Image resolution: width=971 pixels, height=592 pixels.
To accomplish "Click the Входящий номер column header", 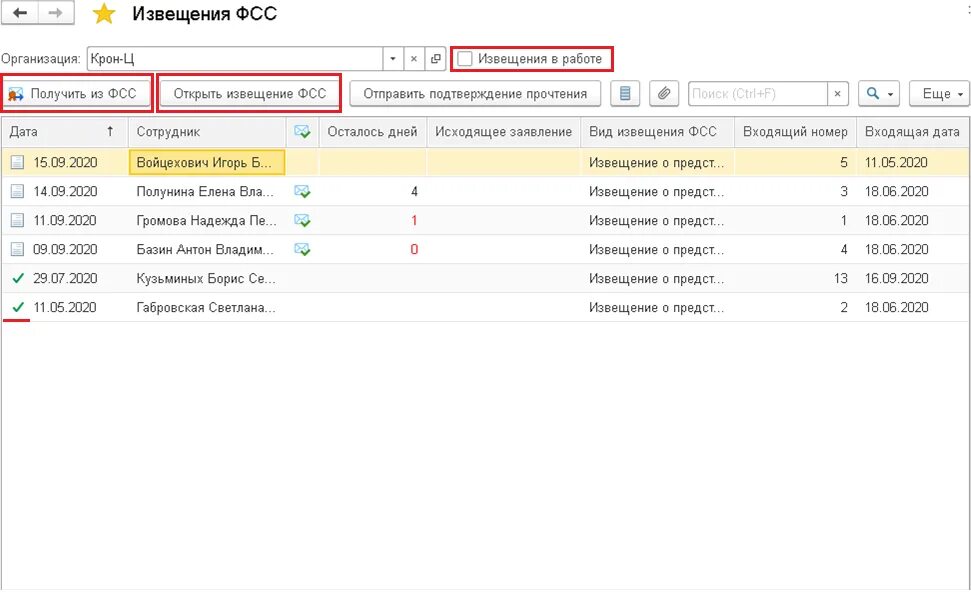I will (x=795, y=131).
